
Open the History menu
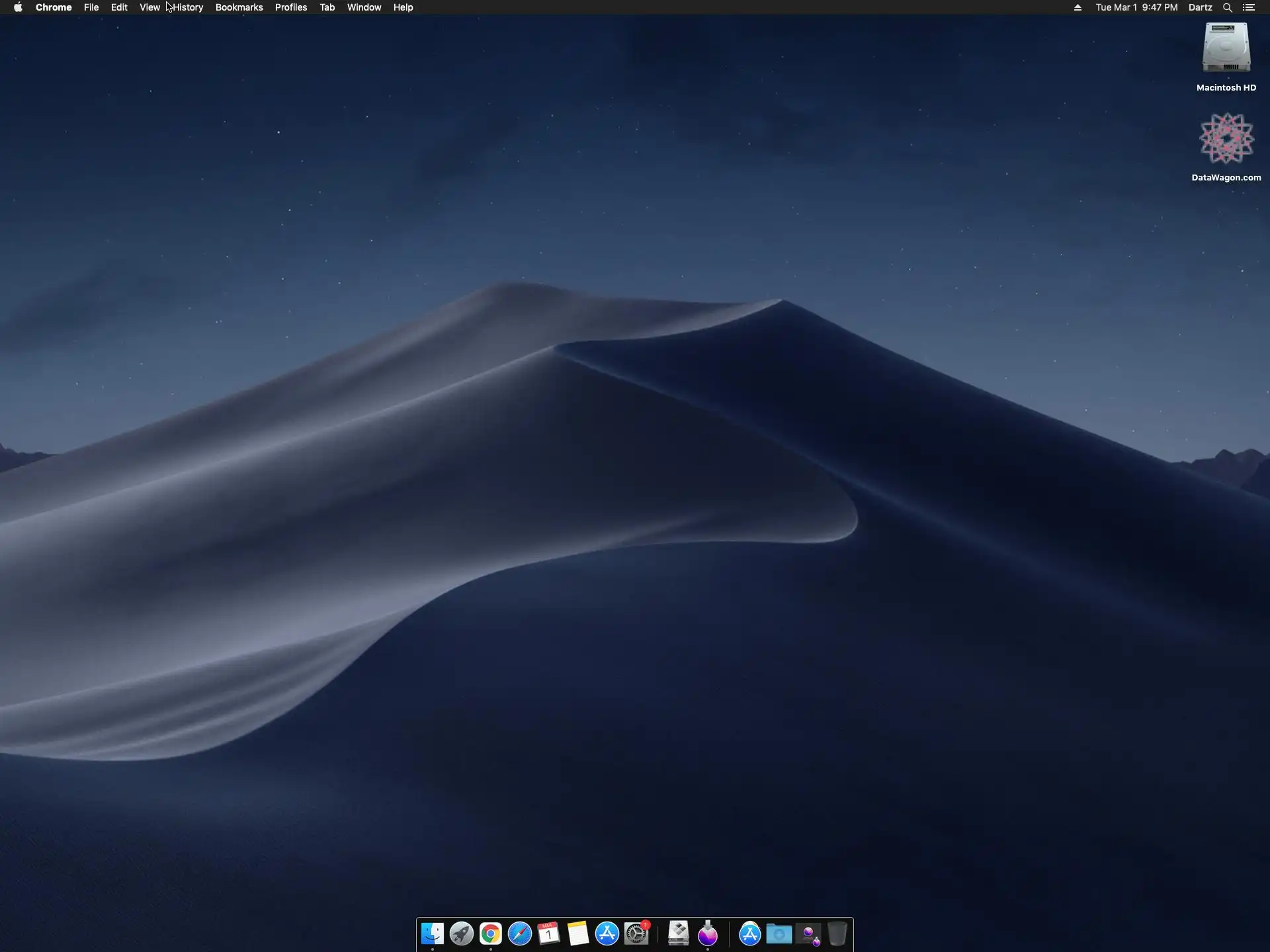tap(188, 7)
